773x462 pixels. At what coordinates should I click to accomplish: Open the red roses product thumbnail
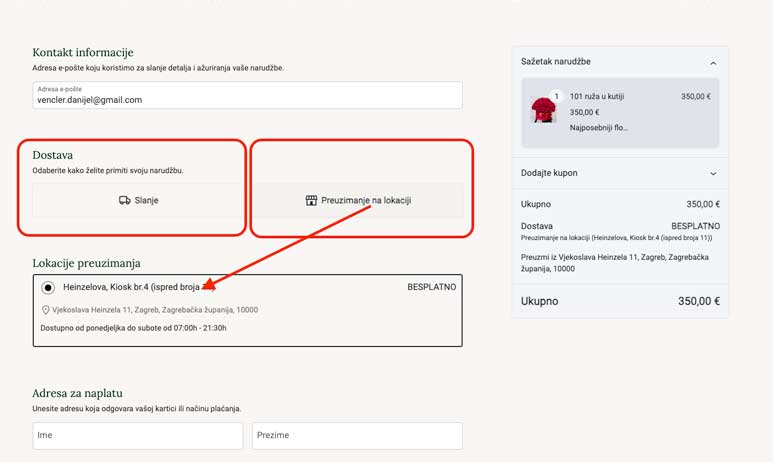point(543,110)
